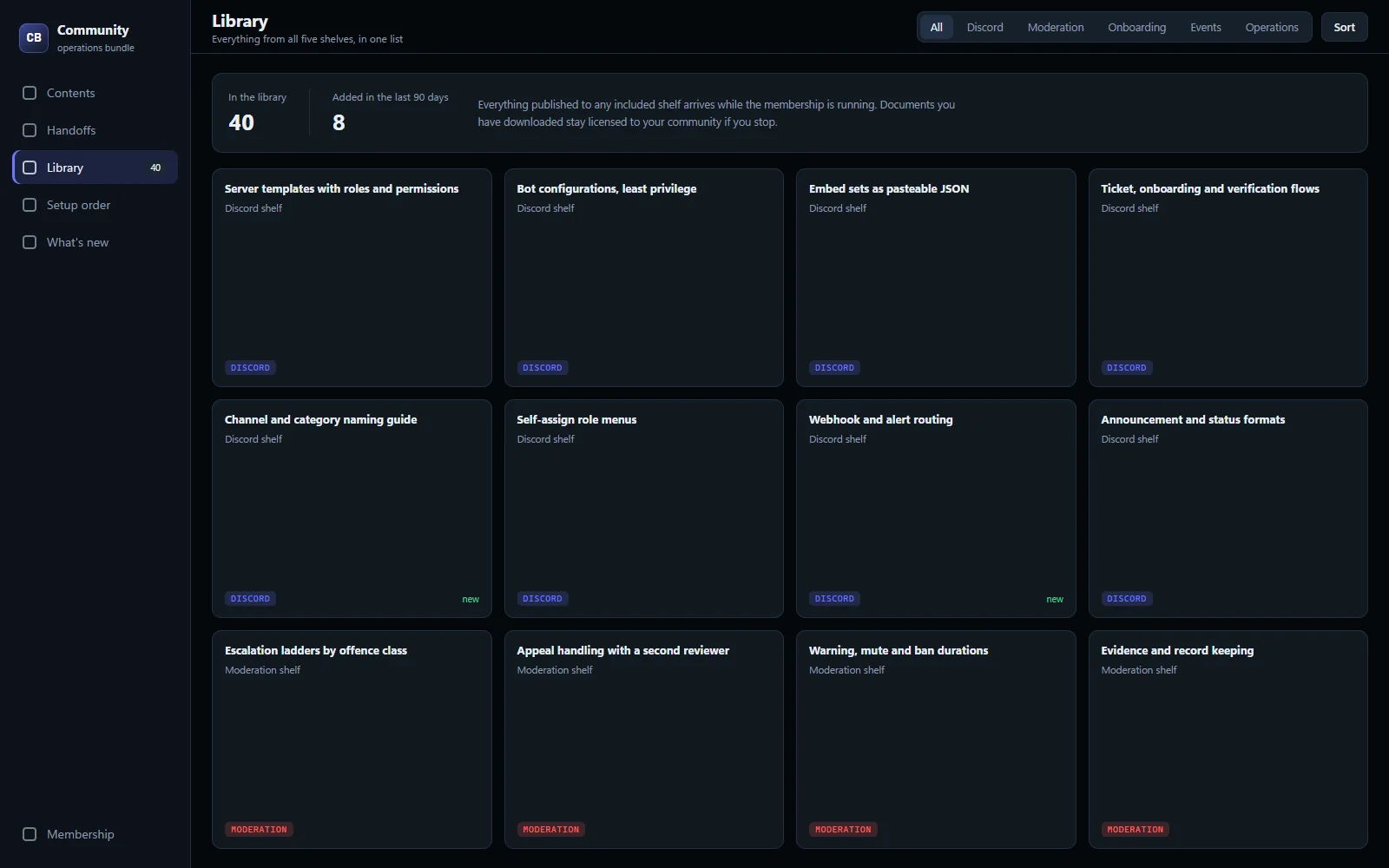This screenshot has height=868, width=1389.
Task: Click the membership licensing info paragraph
Action: [x=716, y=113]
